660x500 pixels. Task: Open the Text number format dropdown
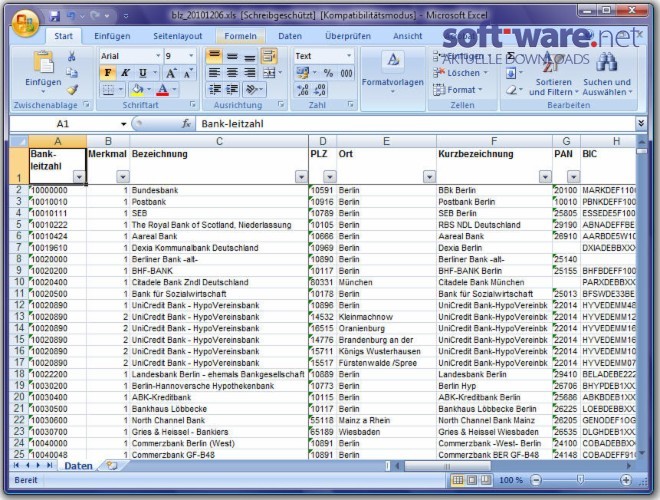(x=349, y=56)
